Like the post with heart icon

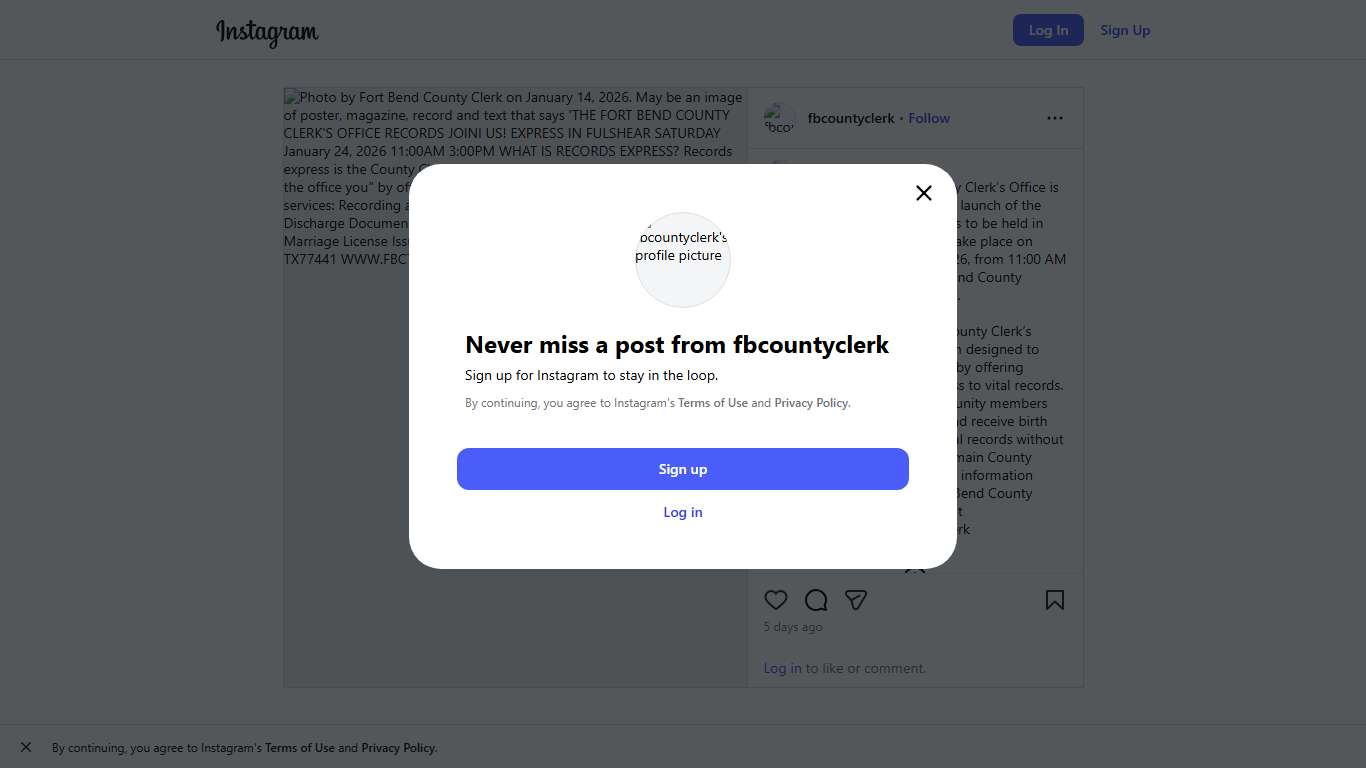click(x=776, y=600)
